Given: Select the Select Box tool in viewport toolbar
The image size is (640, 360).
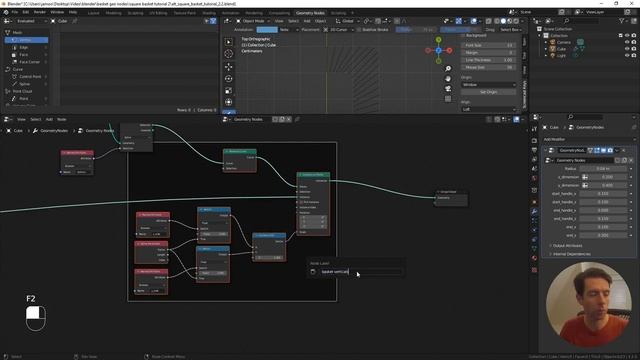Looking at the screenshot, I should point(229,42).
